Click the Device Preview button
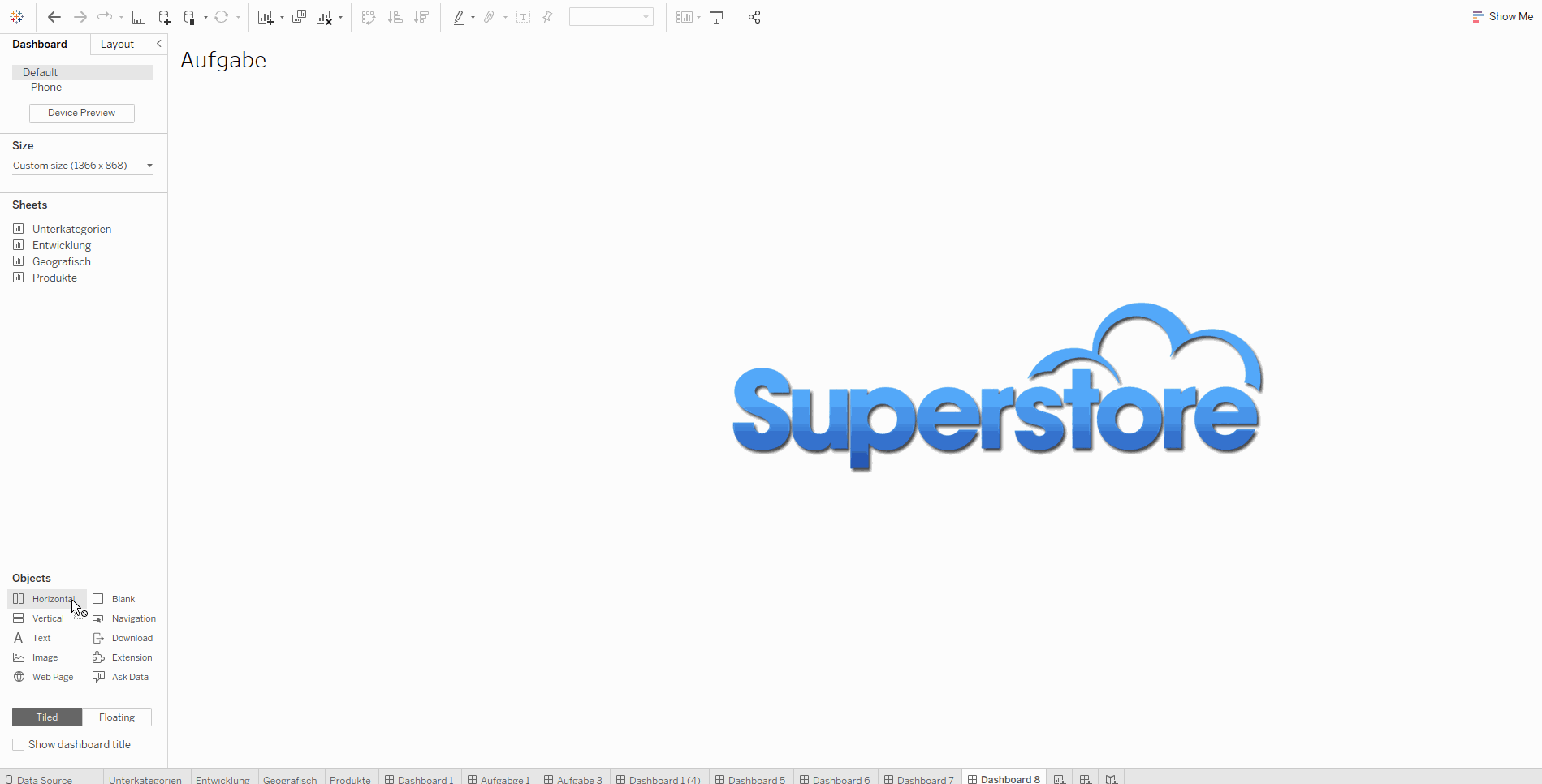Screen dimensions: 1542x784 pos(82,113)
